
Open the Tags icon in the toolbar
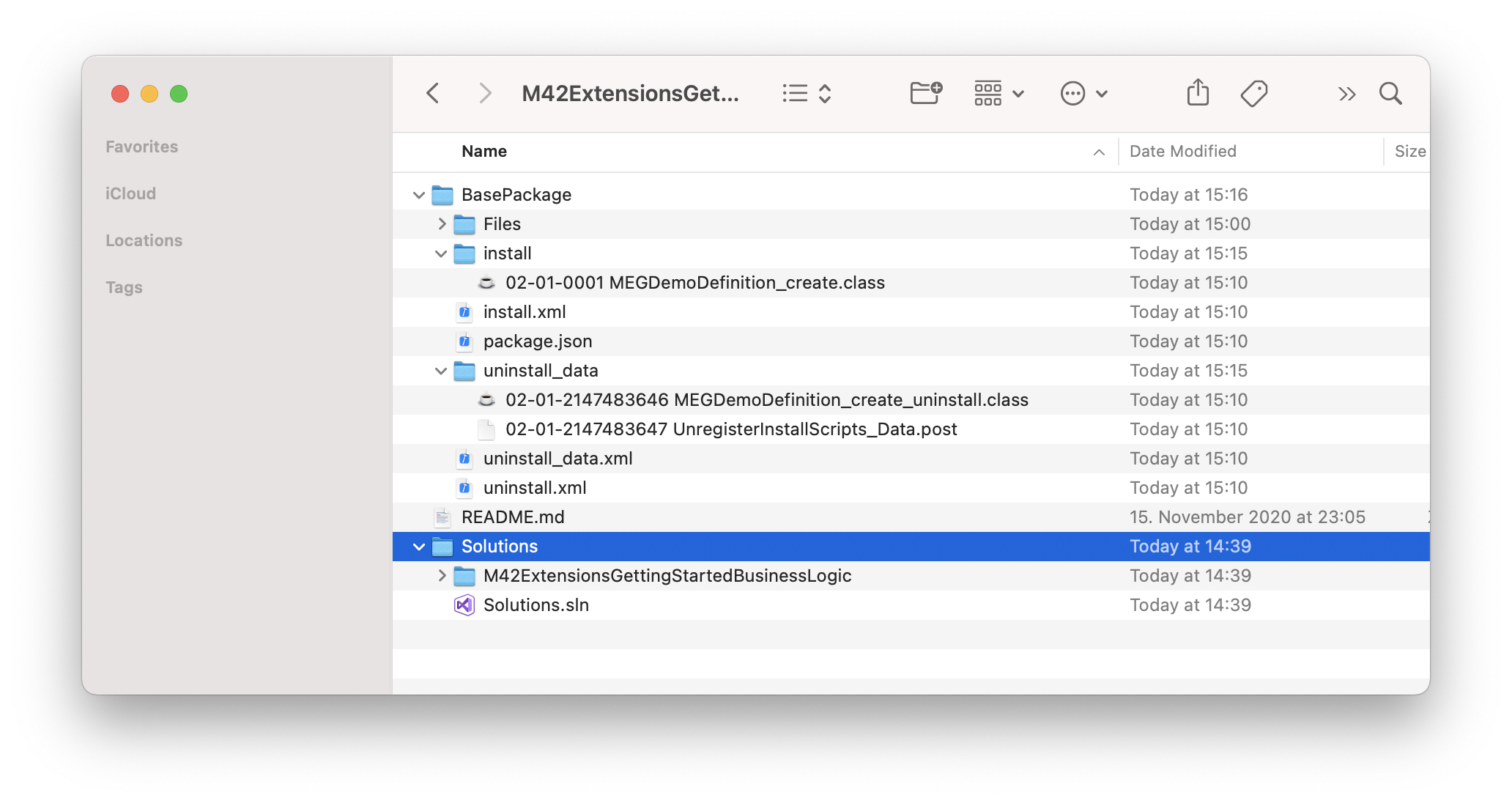tap(1253, 93)
